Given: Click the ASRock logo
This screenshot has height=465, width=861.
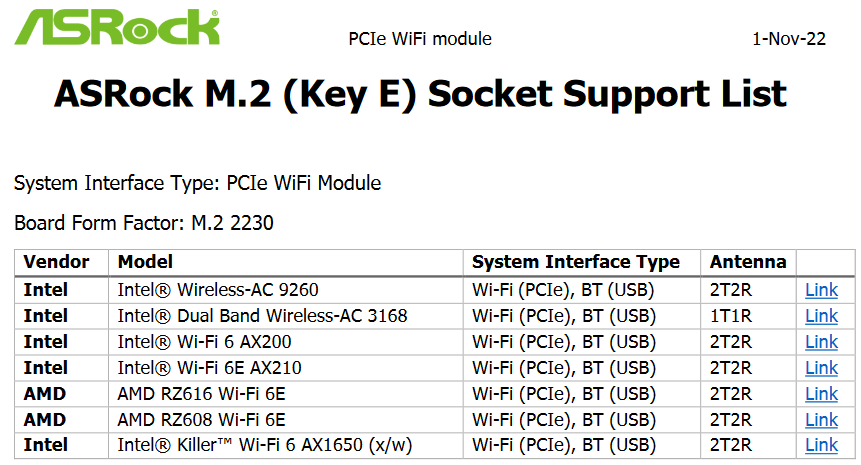Looking at the screenshot, I should click(117, 27).
